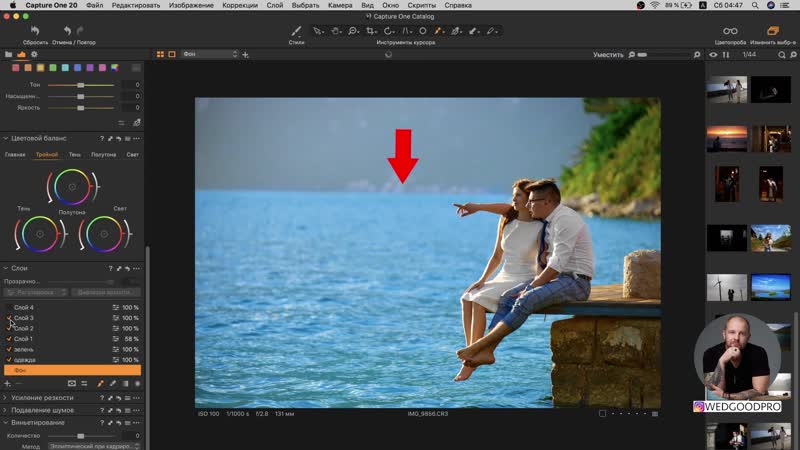Click the Redo arrow in toolbar
Screen dimensions: 800x450
coord(80,31)
